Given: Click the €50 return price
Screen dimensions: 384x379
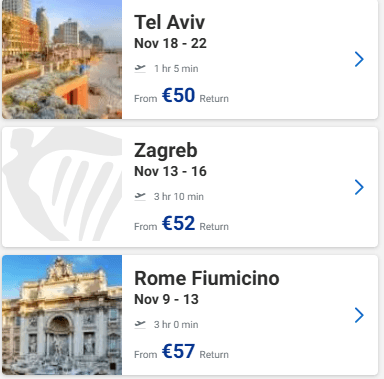Looking at the screenshot, I should [x=178, y=95].
